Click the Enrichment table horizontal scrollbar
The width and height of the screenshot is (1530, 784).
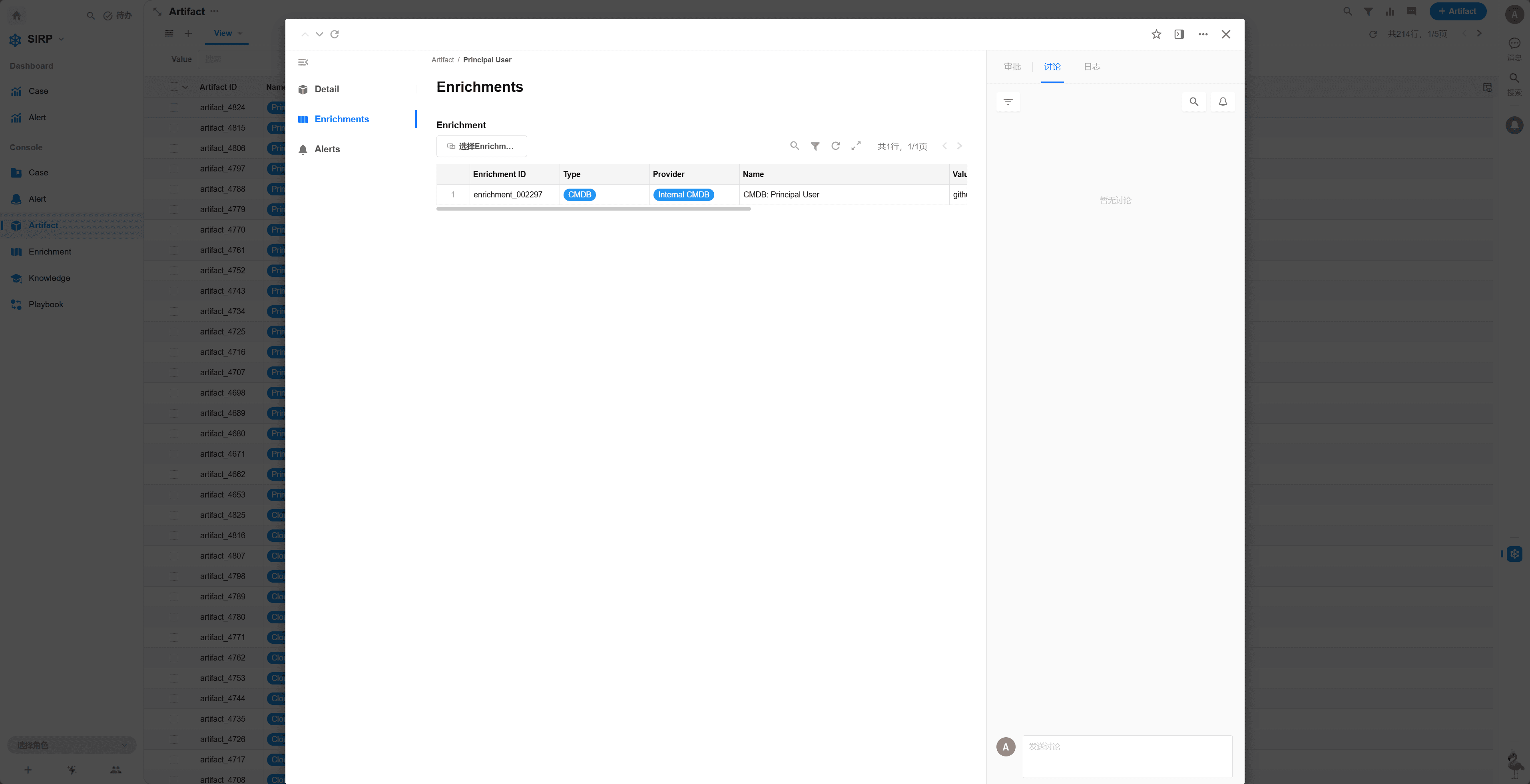click(594, 209)
